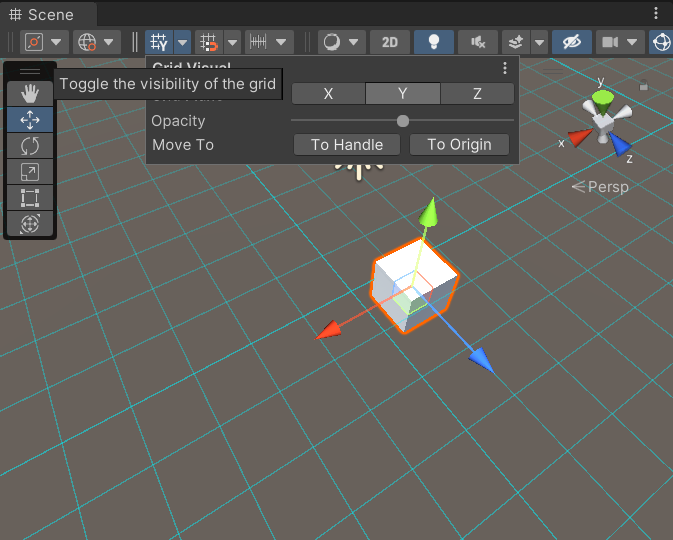673x540 pixels.
Task: Click the global handle rotation icon
Action: pos(87,42)
